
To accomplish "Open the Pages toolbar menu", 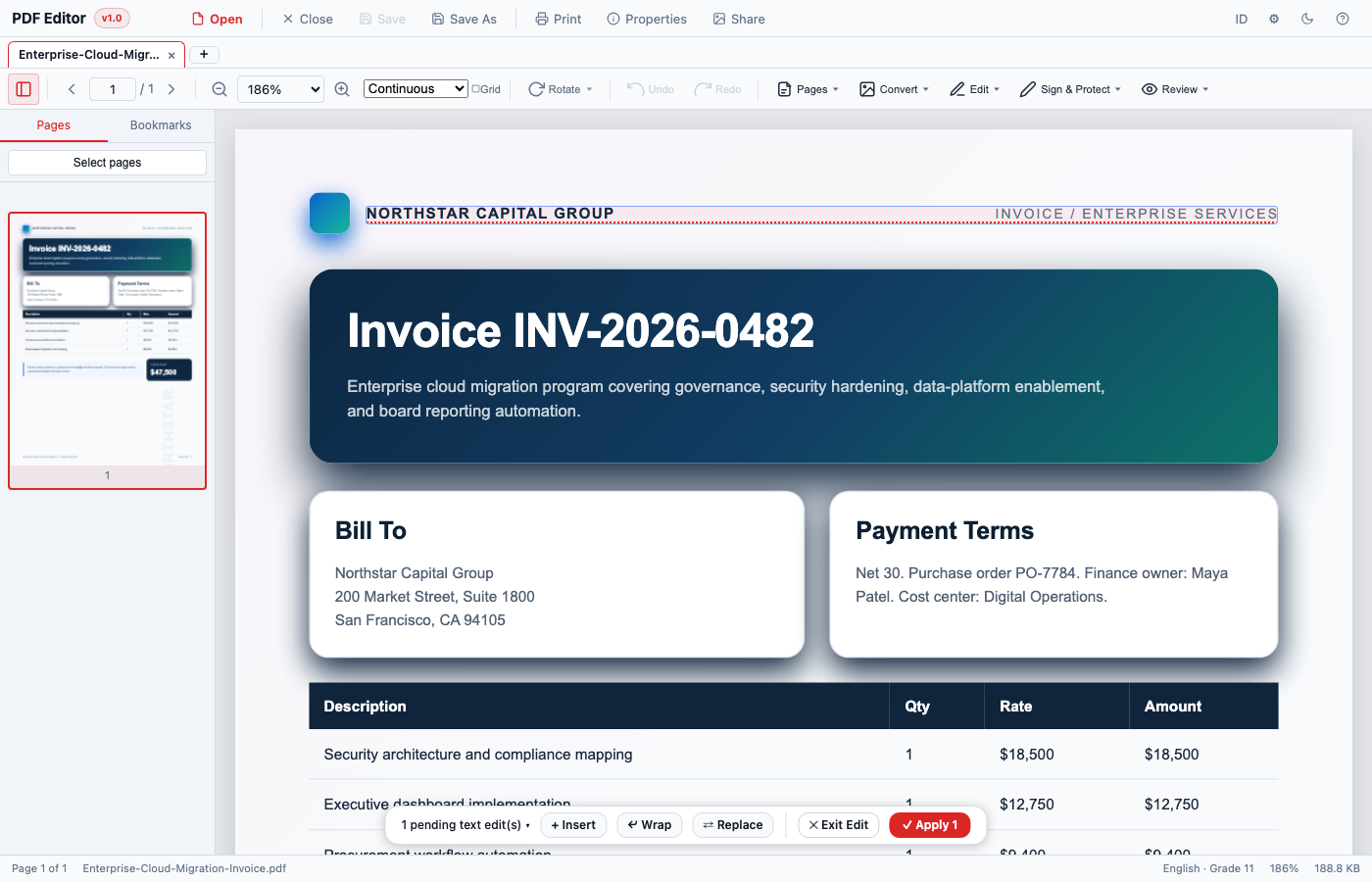I will coord(808,89).
